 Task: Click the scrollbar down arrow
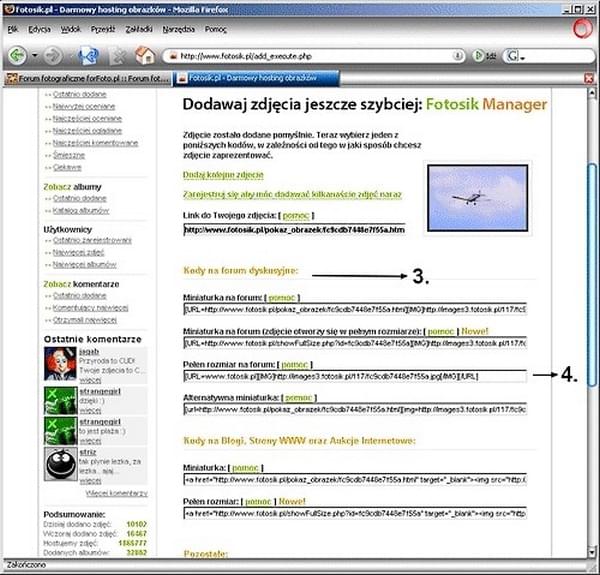coord(592,552)
